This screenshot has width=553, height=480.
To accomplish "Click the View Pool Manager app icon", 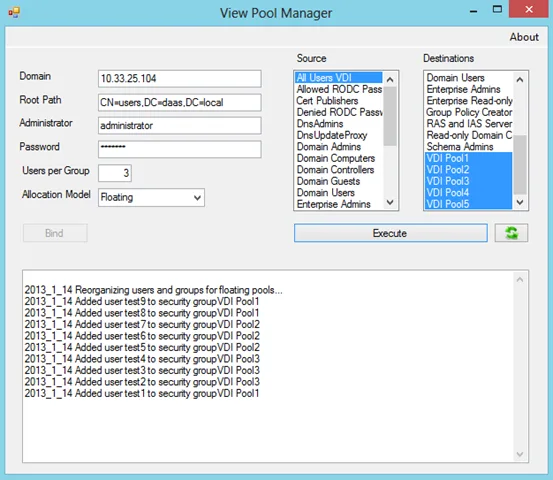I will click(14, 13).
